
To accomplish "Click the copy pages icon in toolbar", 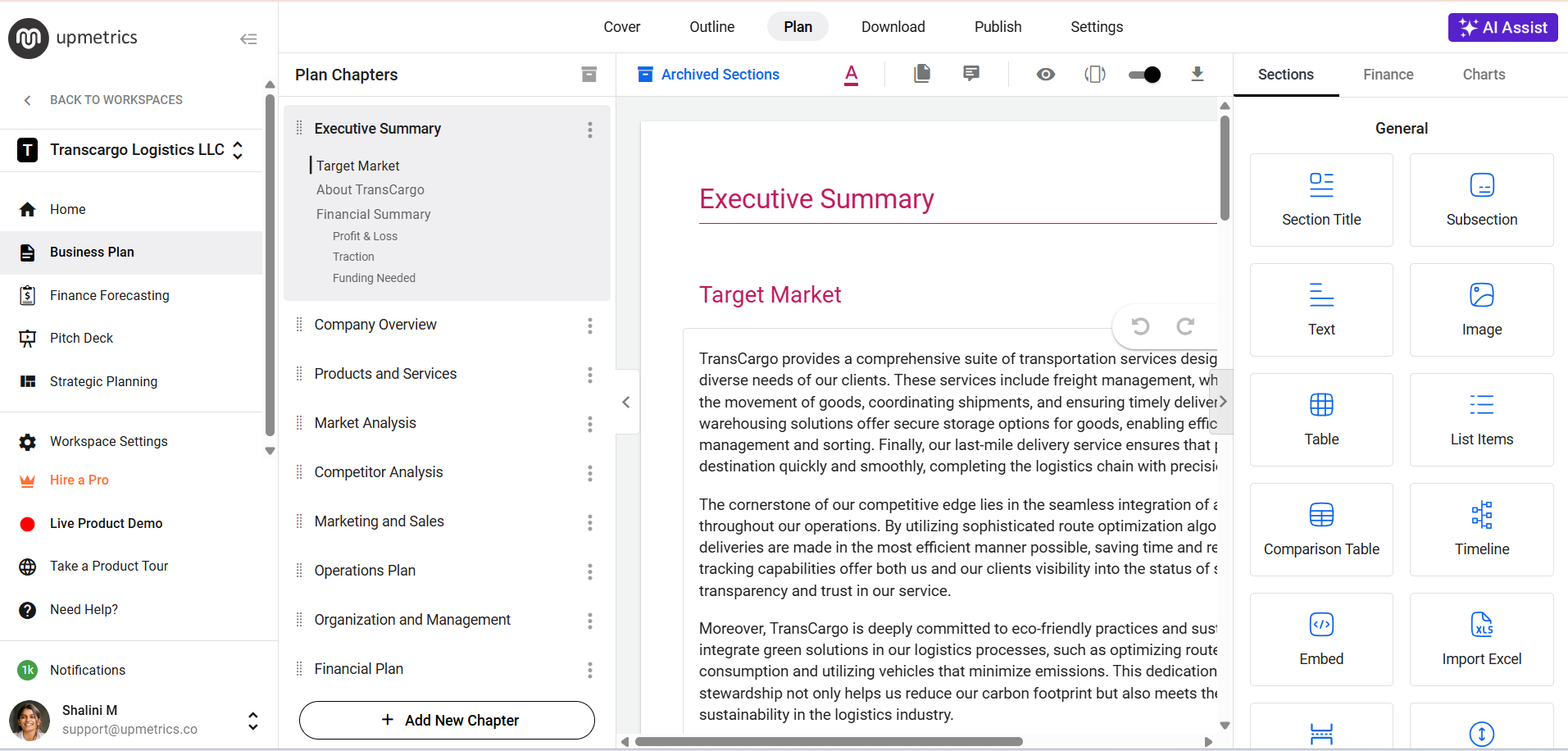I will (922, 74).
